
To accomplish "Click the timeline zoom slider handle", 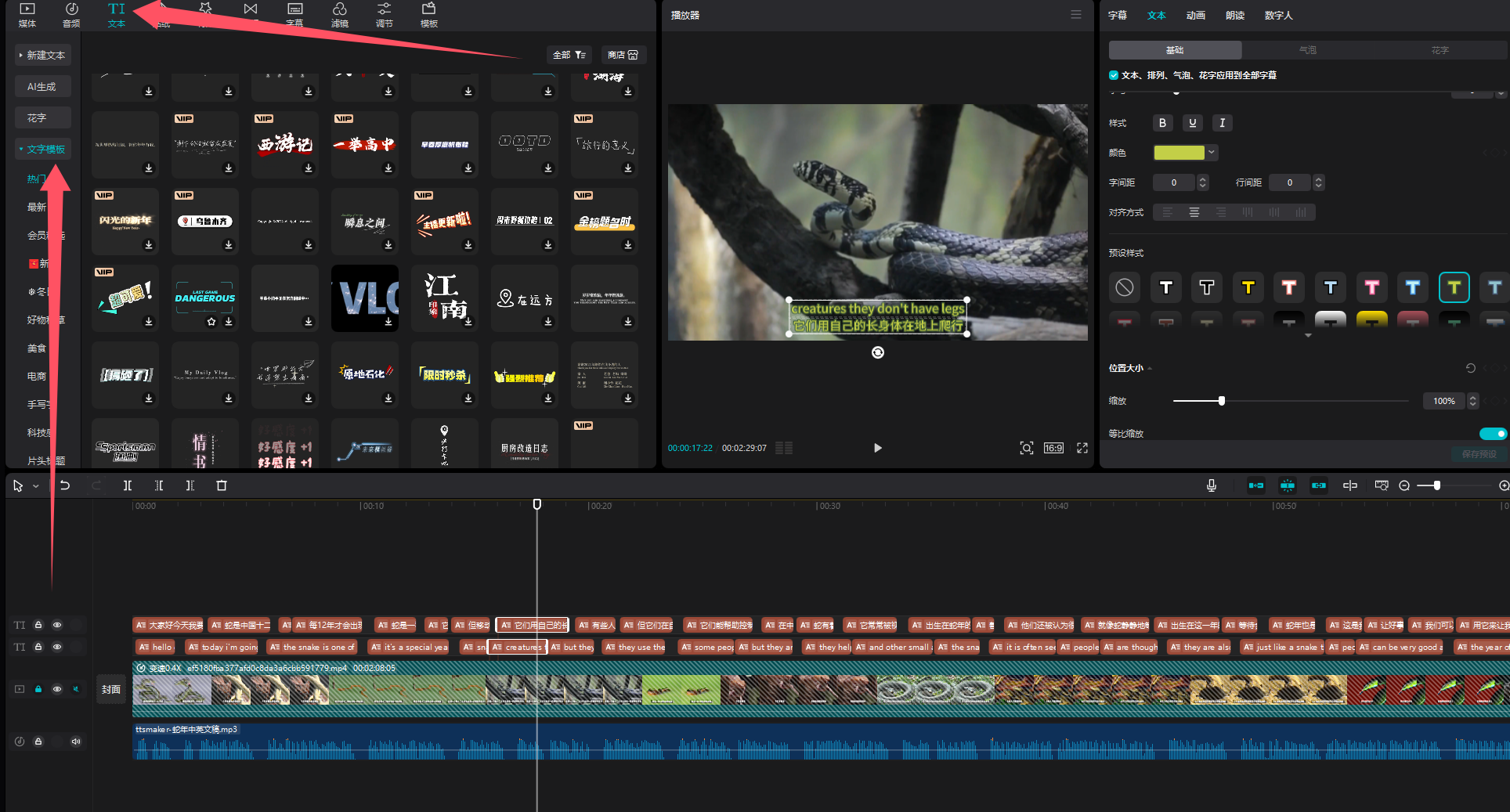I will pyautogui.click(x=1437, y=485).
